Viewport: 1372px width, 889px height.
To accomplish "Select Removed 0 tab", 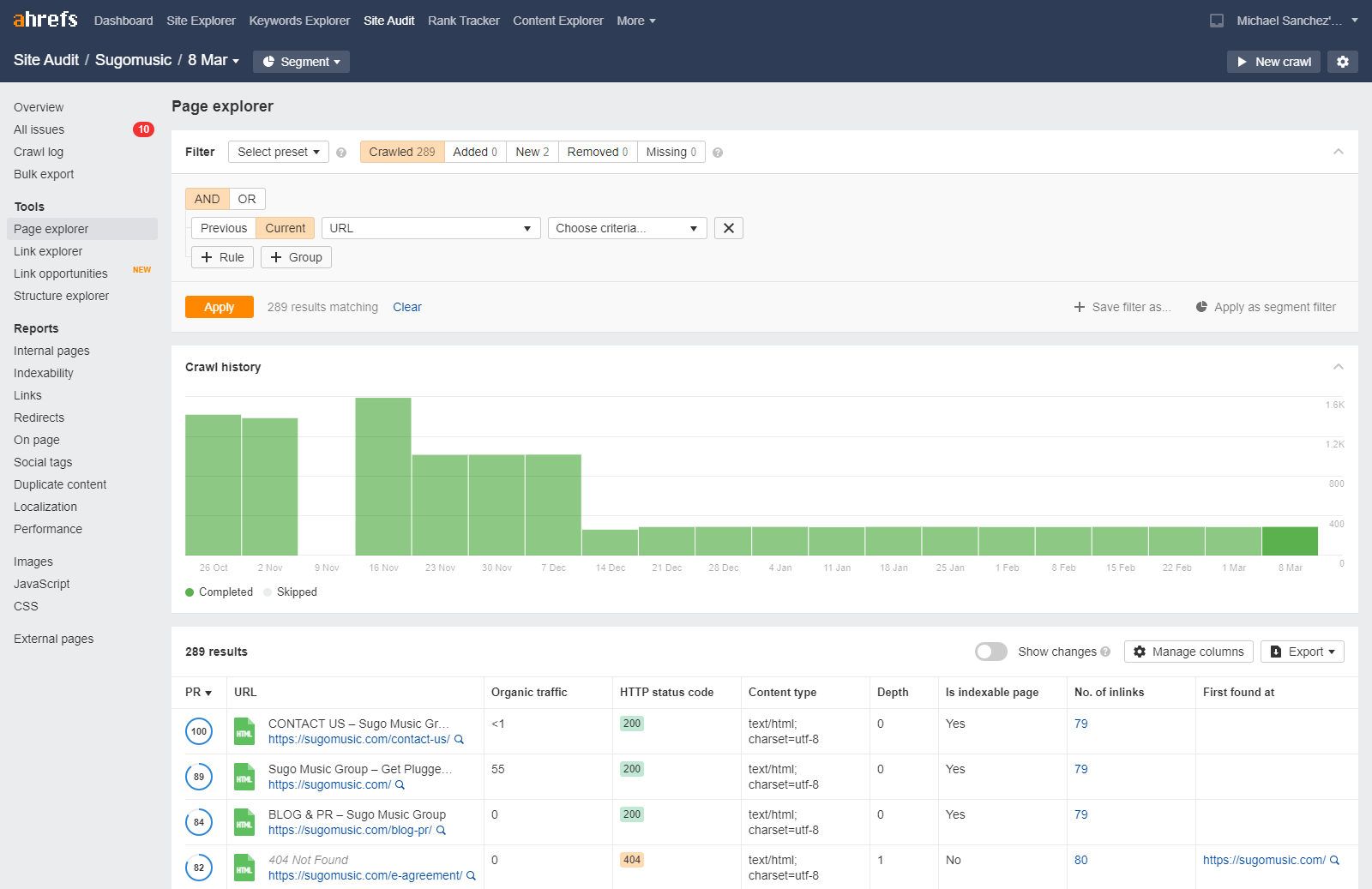I will tap(598, 152).
